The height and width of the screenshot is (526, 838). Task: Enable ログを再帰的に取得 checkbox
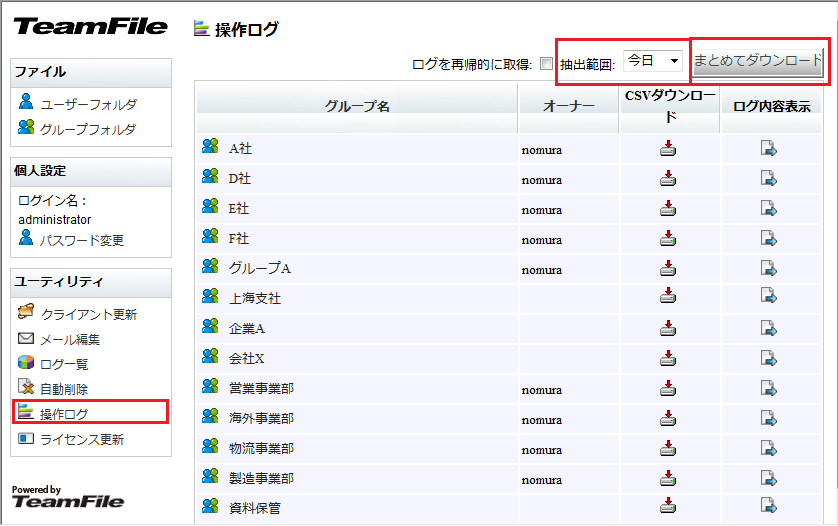pos(546,64)
